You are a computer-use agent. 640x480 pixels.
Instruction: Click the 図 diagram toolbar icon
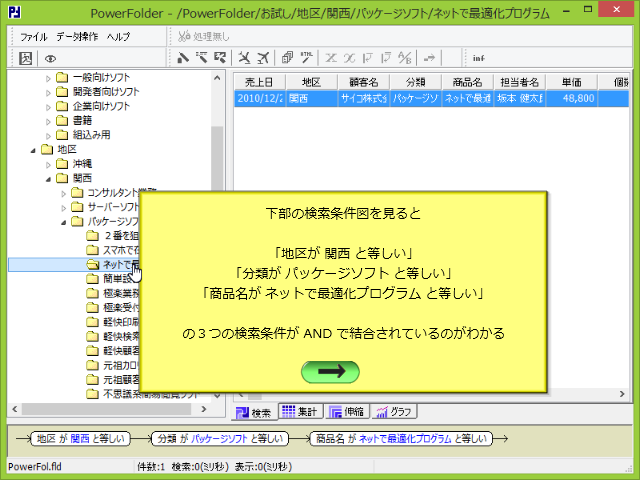click(x=25, y=58)
